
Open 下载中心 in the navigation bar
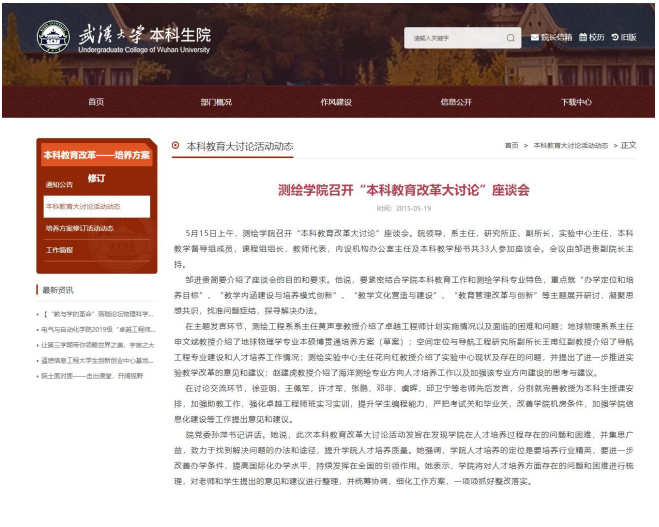[575, 102]
